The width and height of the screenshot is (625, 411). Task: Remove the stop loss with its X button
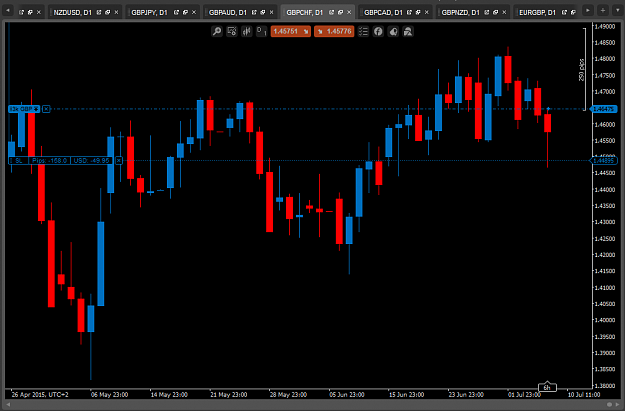(x=119, y=161)
